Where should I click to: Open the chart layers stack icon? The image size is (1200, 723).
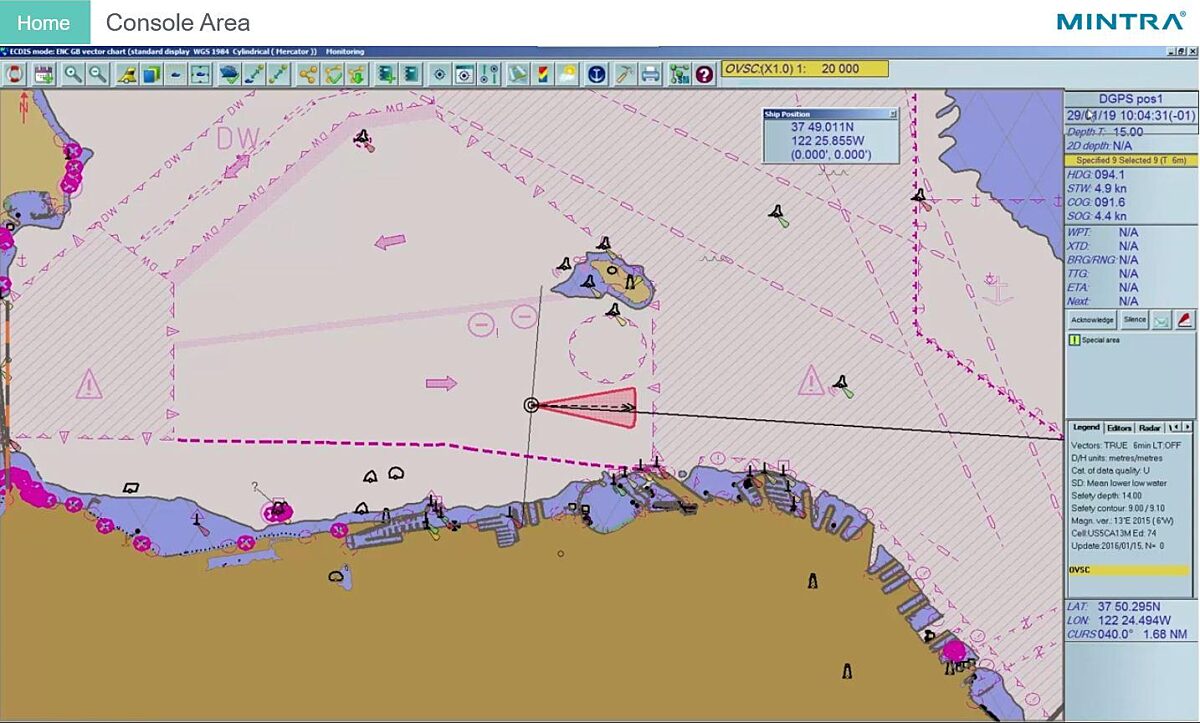[x=230, y=74]
